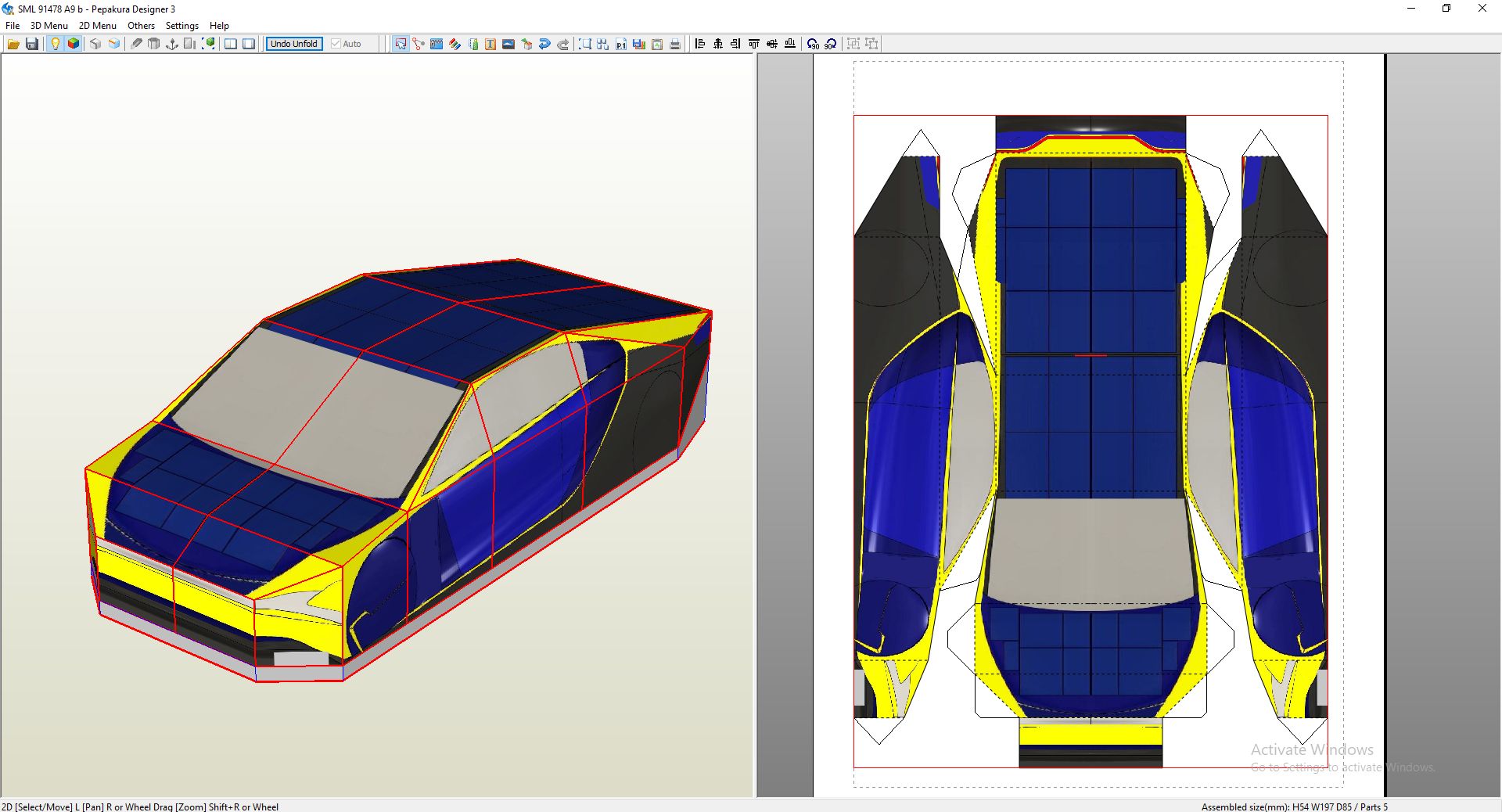Image resolution: width=1502 pixels, height=812 pixels.
Task: Click the blue undo arrow icon
Action: pyautogui.click(x=544, y=44)
